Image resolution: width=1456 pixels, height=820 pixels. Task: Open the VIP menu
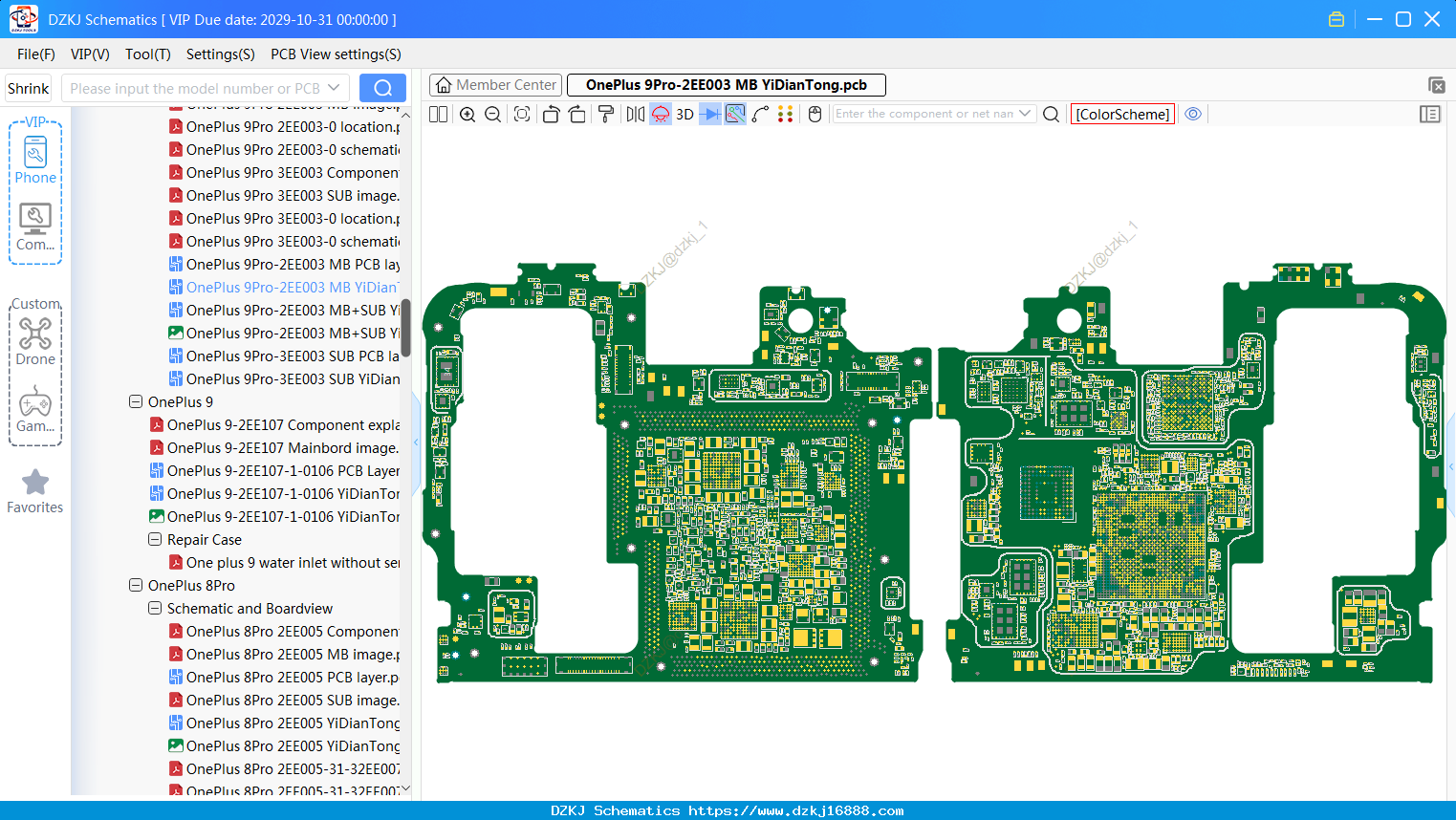(x=90, y=54)
